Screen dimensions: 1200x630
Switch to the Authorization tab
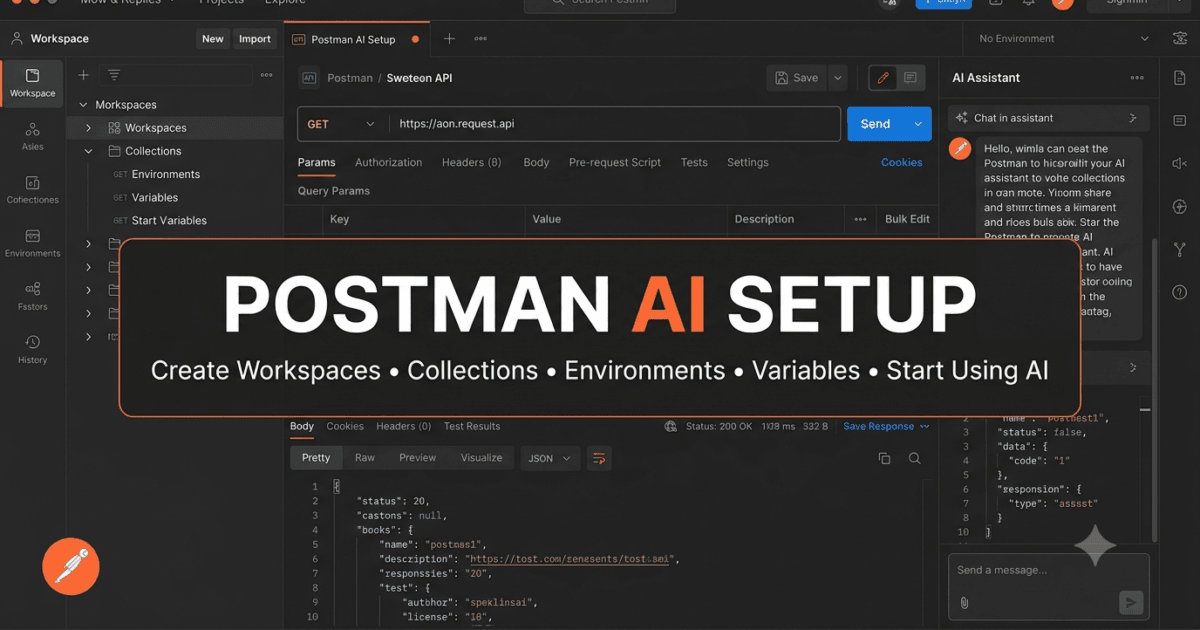[x=388, y=162]
